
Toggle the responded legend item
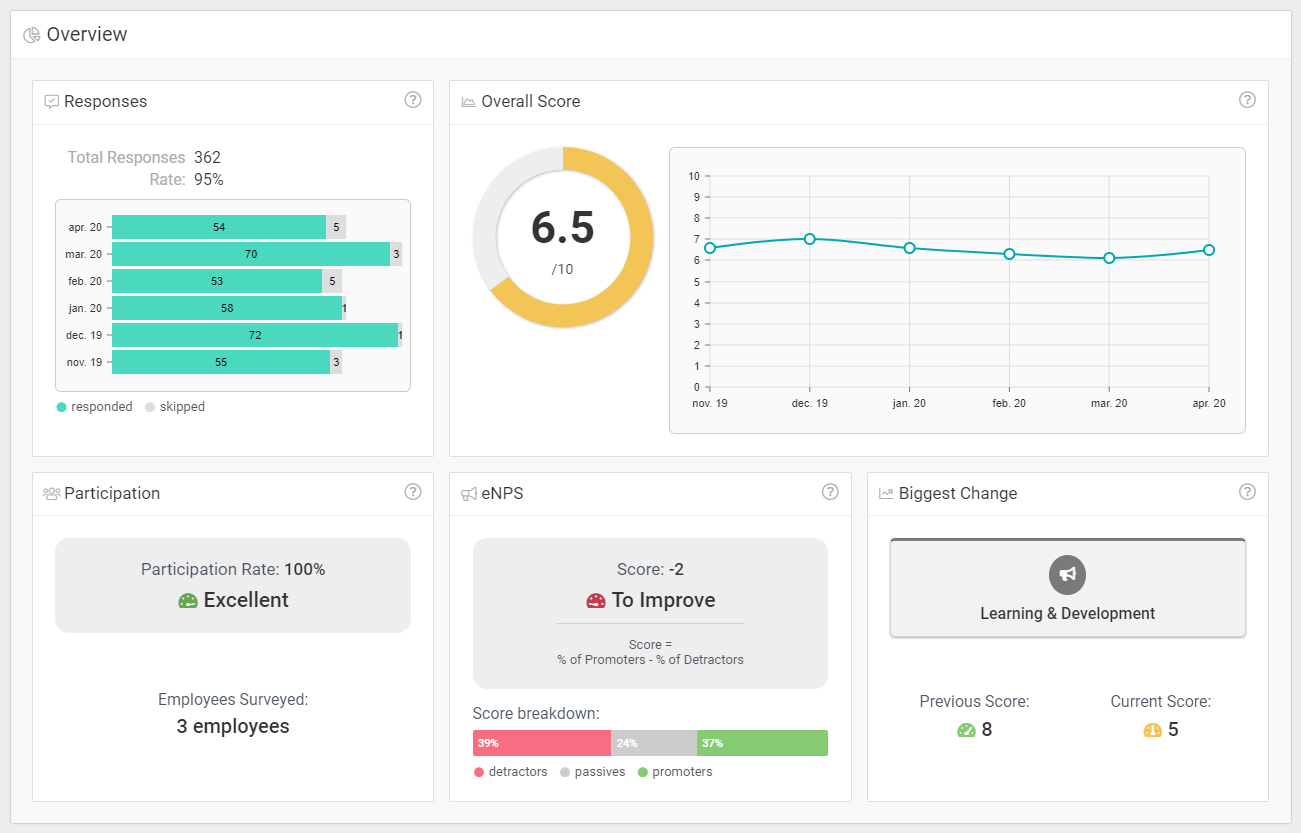pyautogui.click(x=95, y=407)
